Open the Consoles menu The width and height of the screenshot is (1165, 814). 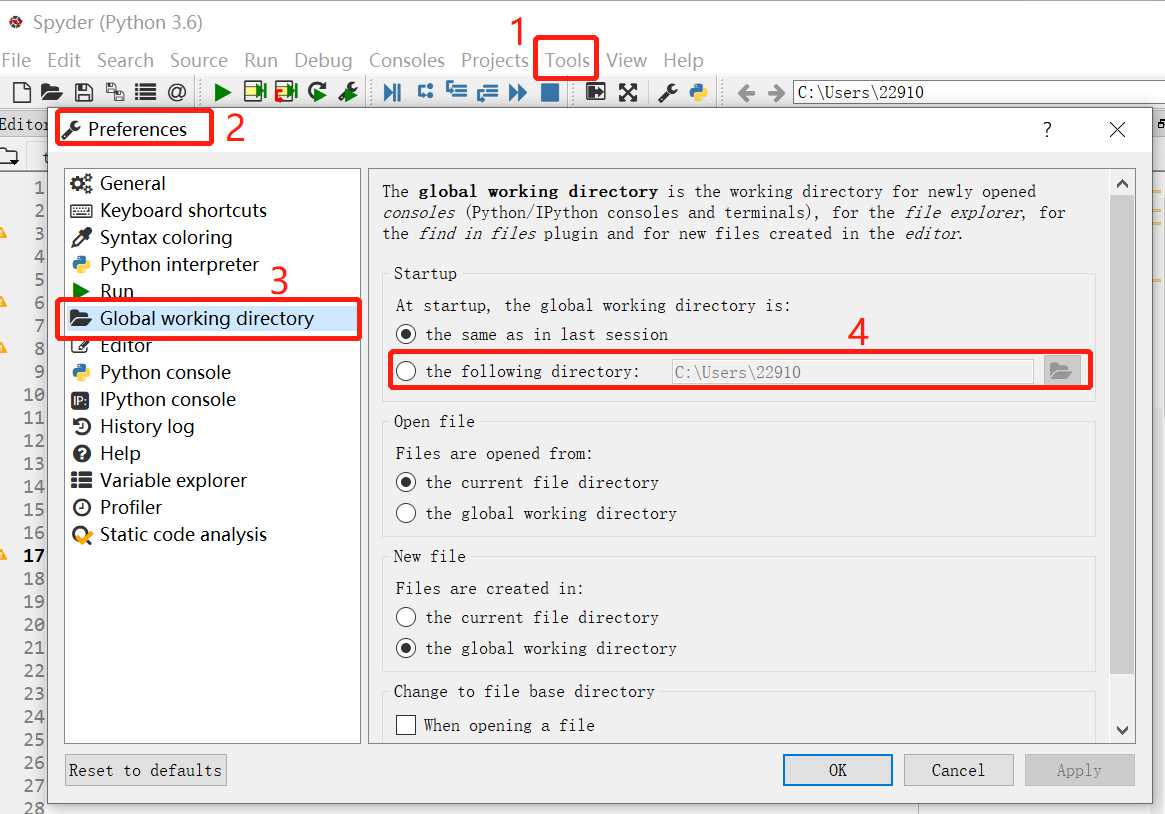406,60
